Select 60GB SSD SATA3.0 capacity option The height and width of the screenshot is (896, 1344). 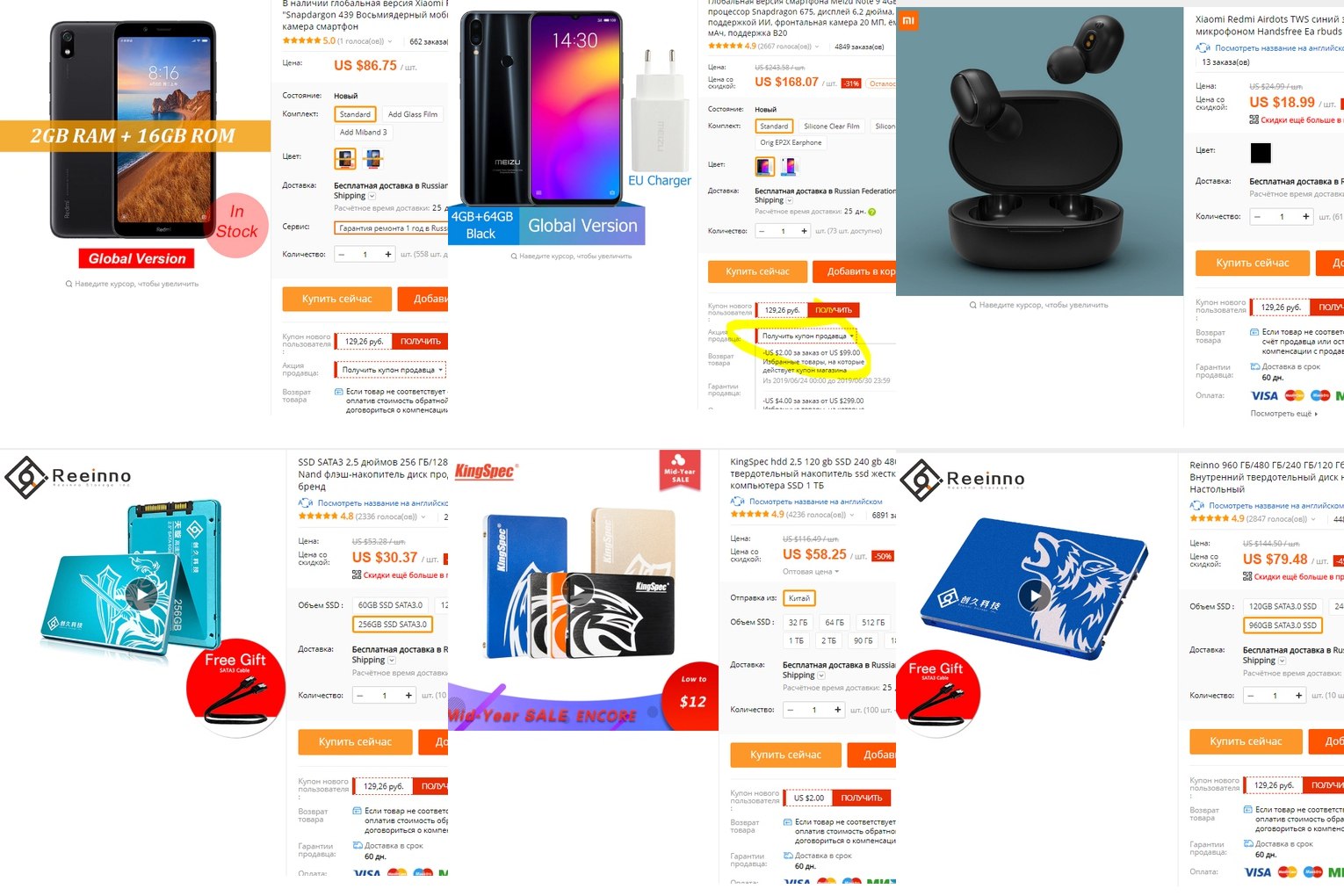[390, 605]
